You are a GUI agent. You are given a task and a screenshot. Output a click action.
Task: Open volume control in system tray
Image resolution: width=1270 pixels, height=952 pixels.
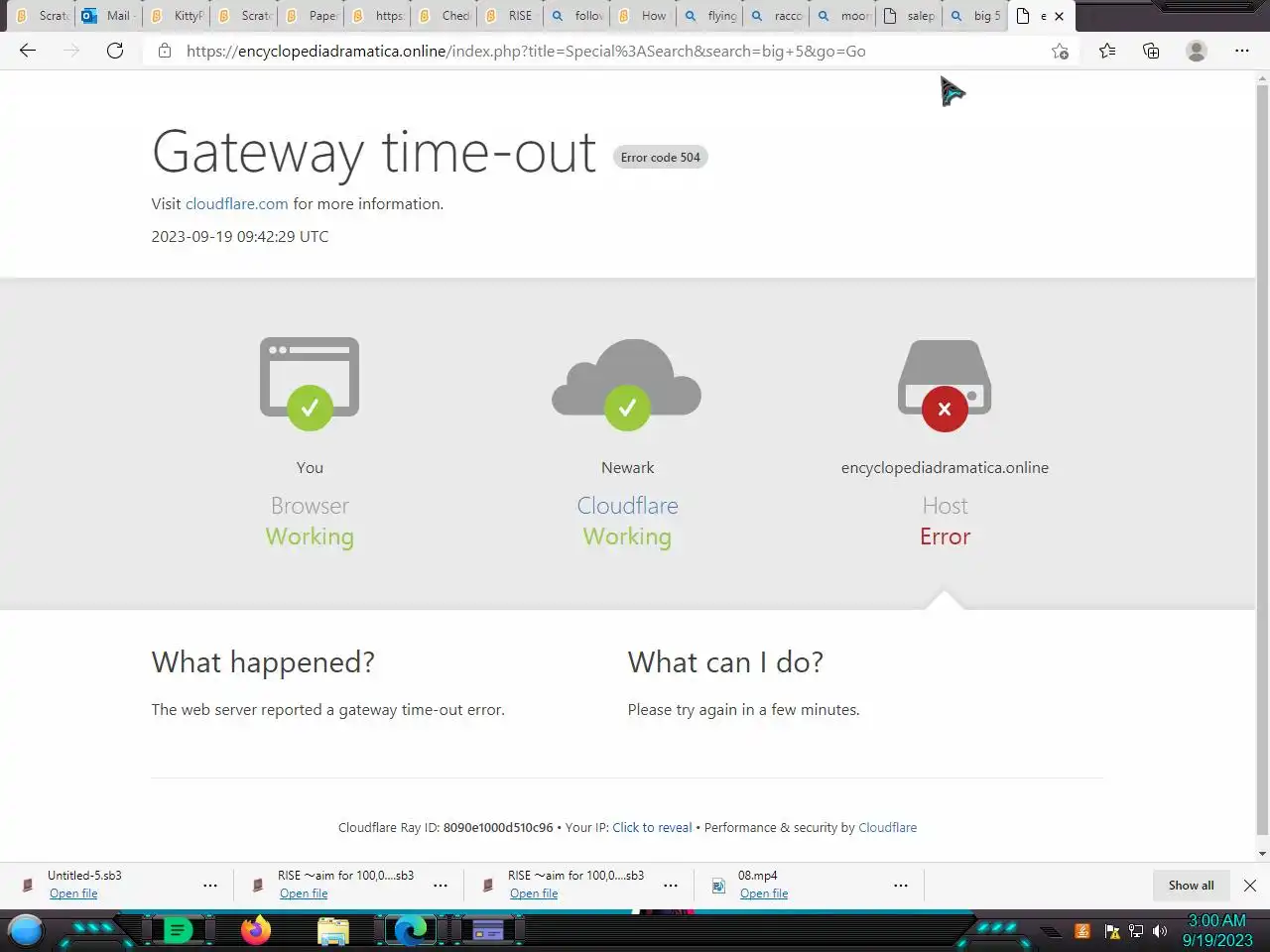1159,931
